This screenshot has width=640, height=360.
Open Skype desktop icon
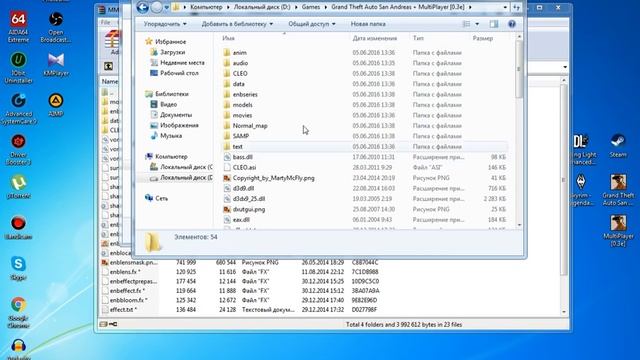pyautogui.click(x=18, y=268)
